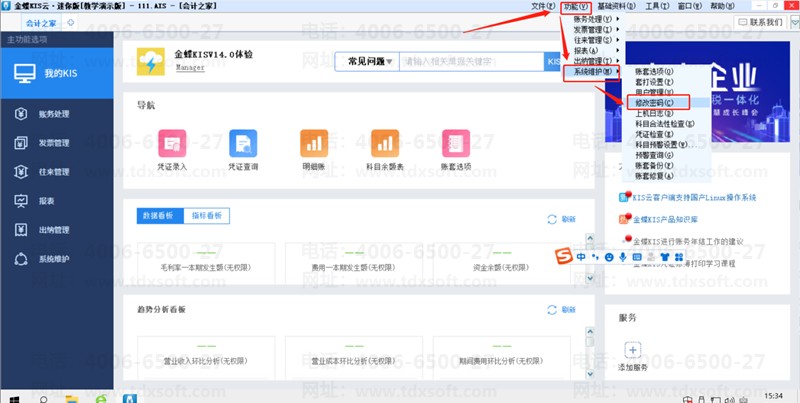Open the 账套选项 navigation icon
The width and height of the screenshot is (800, 403).
click(456, 143)
